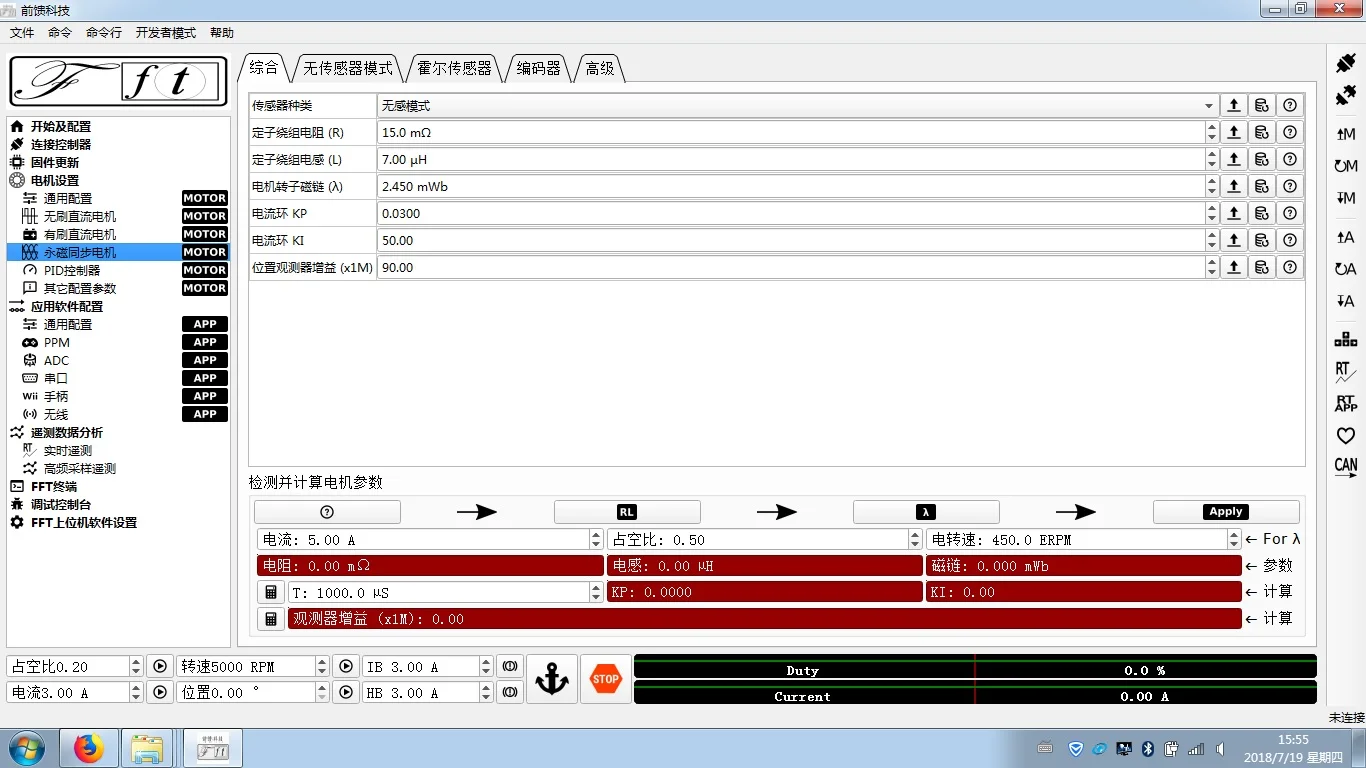Click the question-mark help button in 检测并计算电机参数
Image resolution: width=1366 pixels, height=768 pixels.
(327, 512)
